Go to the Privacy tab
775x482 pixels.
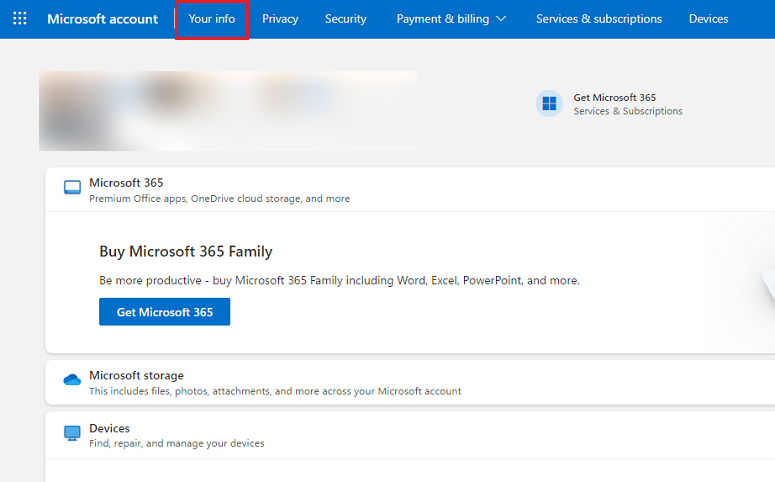point(280,19)
